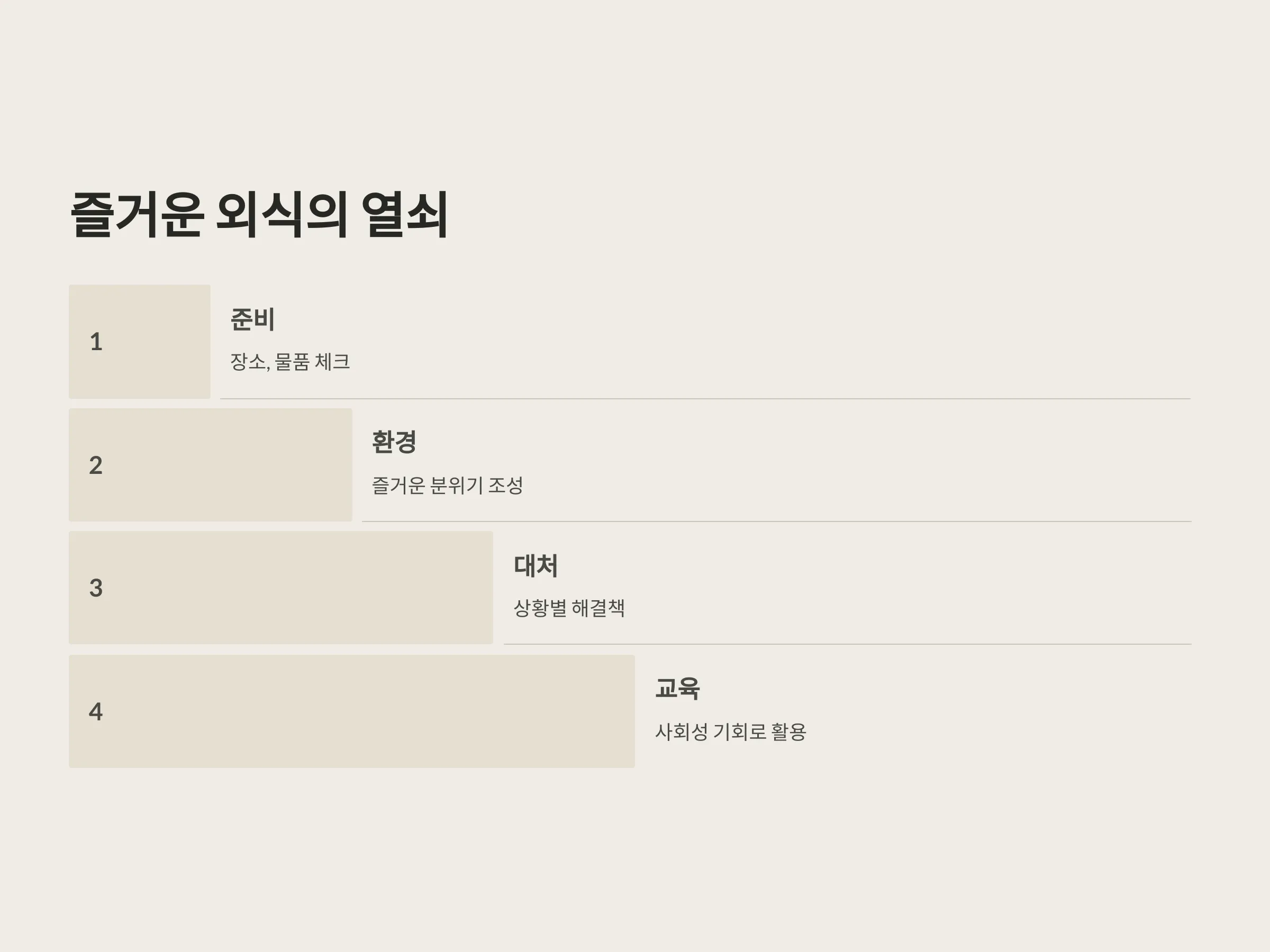1270x952 pixels.
Task: Click the divider line under 환경 section
Action: pyautogui.click(x=776, y=521)
